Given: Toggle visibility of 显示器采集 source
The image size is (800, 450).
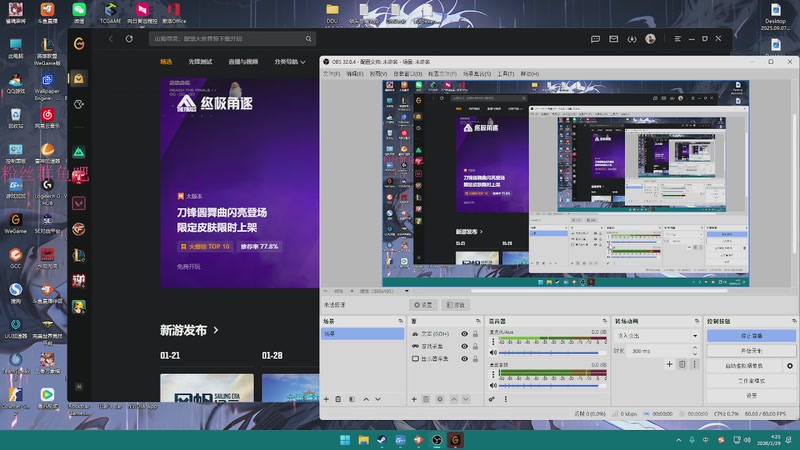Looking at the screenshot, I should 464,359.
